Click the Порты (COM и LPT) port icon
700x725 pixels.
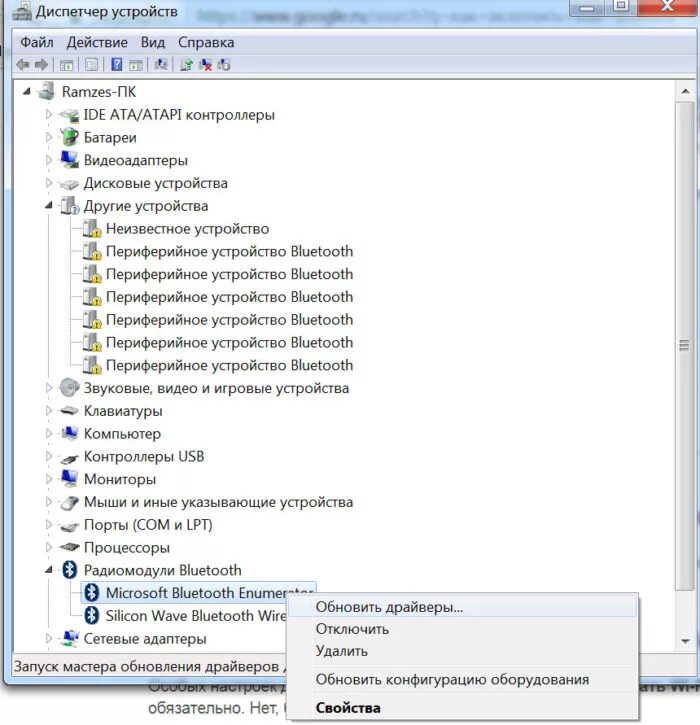point(69,527)
